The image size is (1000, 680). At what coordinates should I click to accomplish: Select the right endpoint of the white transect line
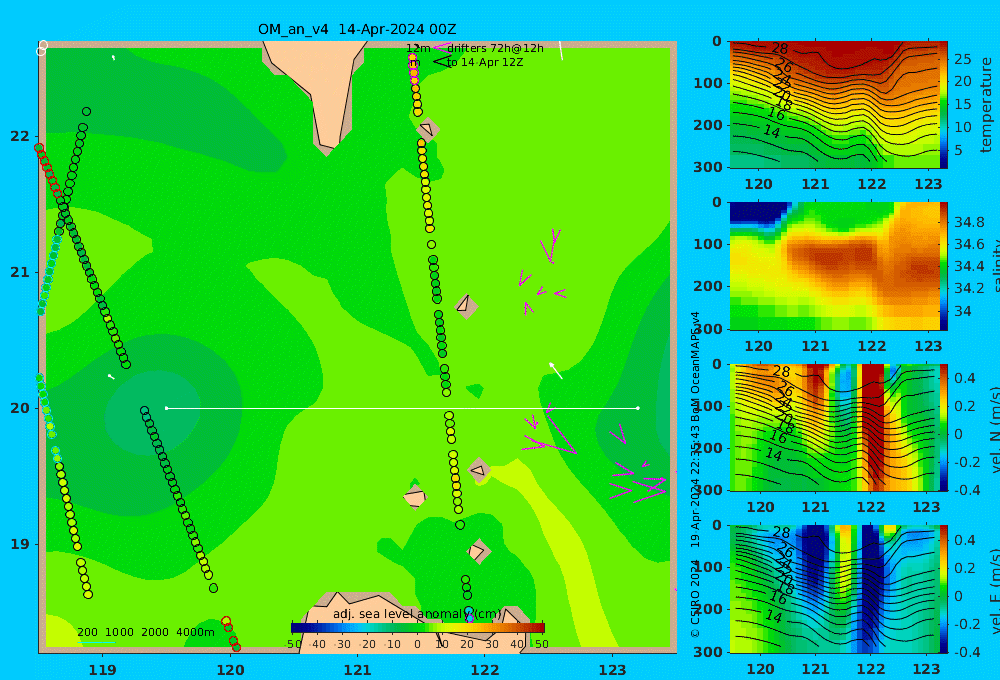pos(638,408)
